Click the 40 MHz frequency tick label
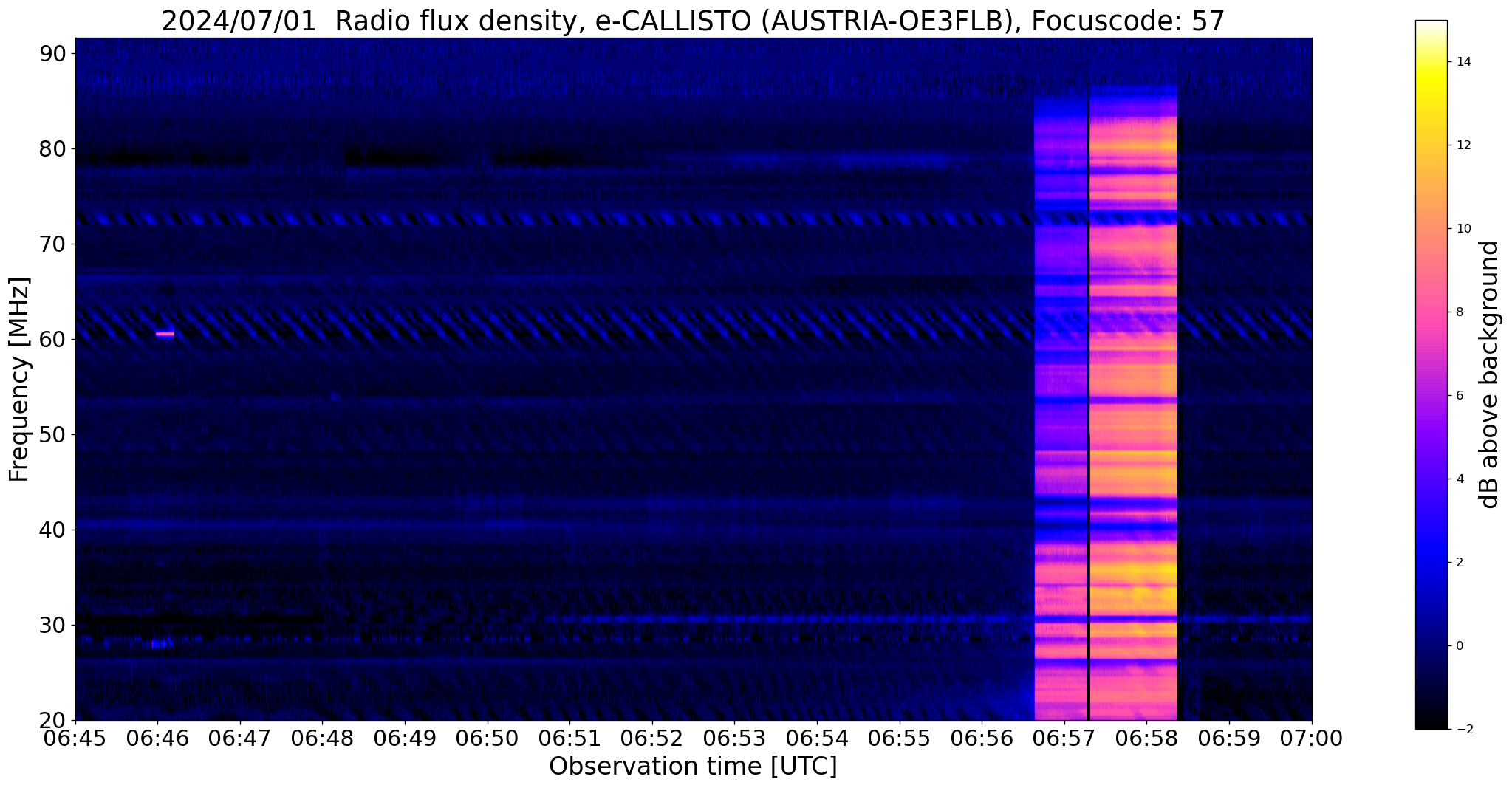1512x788 pixels. coord(52,530)
